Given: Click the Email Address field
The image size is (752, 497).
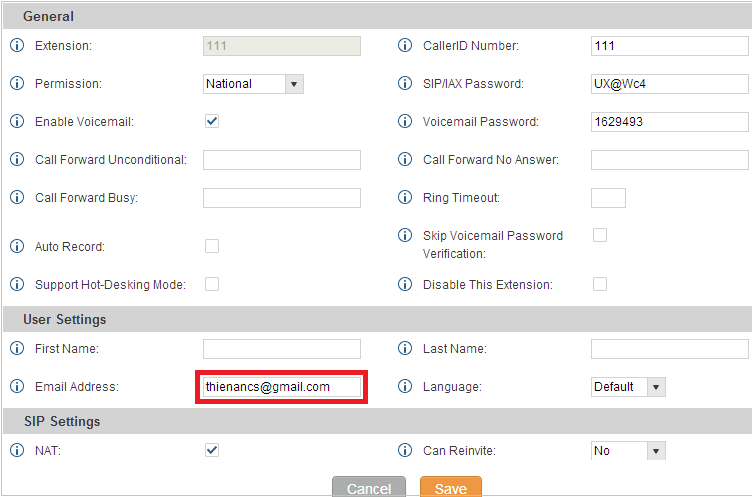Looking at the screenshot, I should click(x=282, y=387).
